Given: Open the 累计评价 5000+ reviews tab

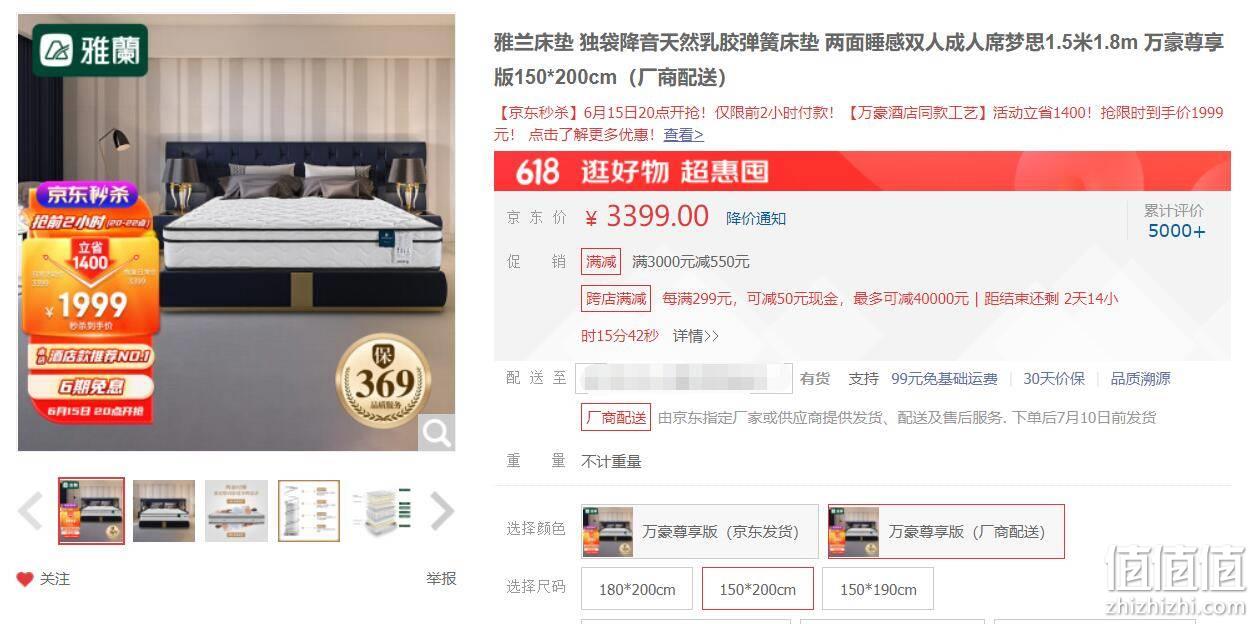Looking at the screenshot, I should [1175, 221].
